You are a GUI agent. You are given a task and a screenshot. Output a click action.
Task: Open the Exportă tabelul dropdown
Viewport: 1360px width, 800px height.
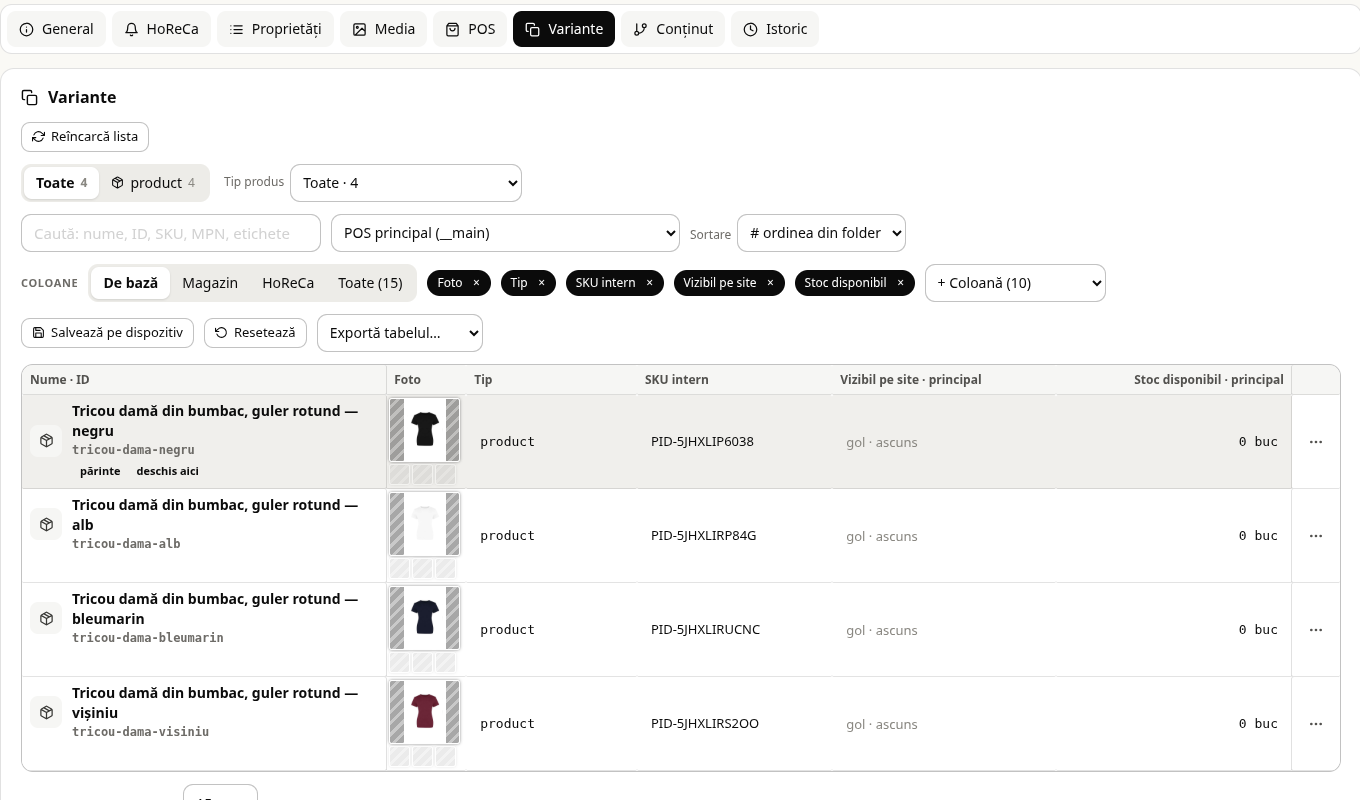coord(400,333)
